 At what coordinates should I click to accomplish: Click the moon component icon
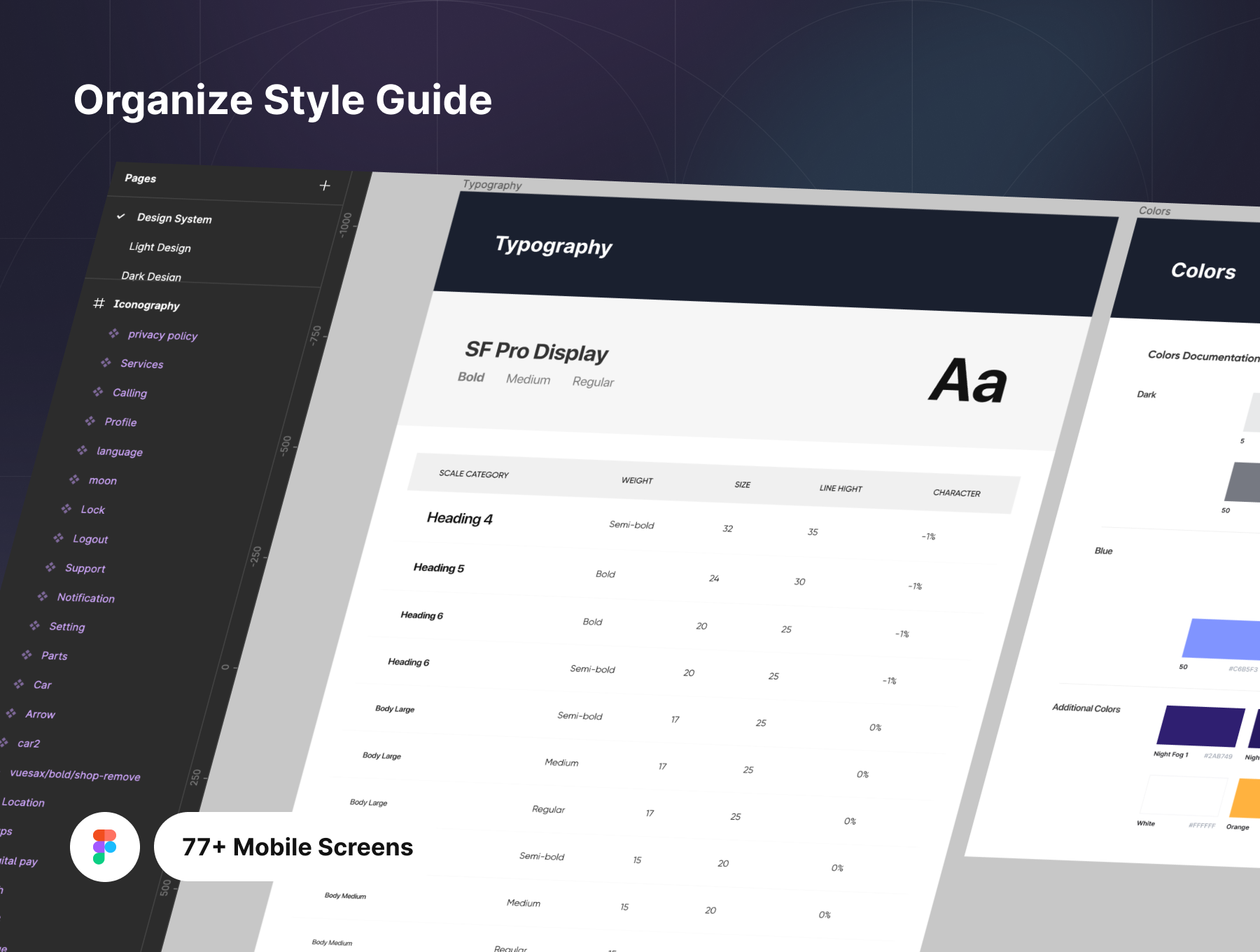(74, 479)
